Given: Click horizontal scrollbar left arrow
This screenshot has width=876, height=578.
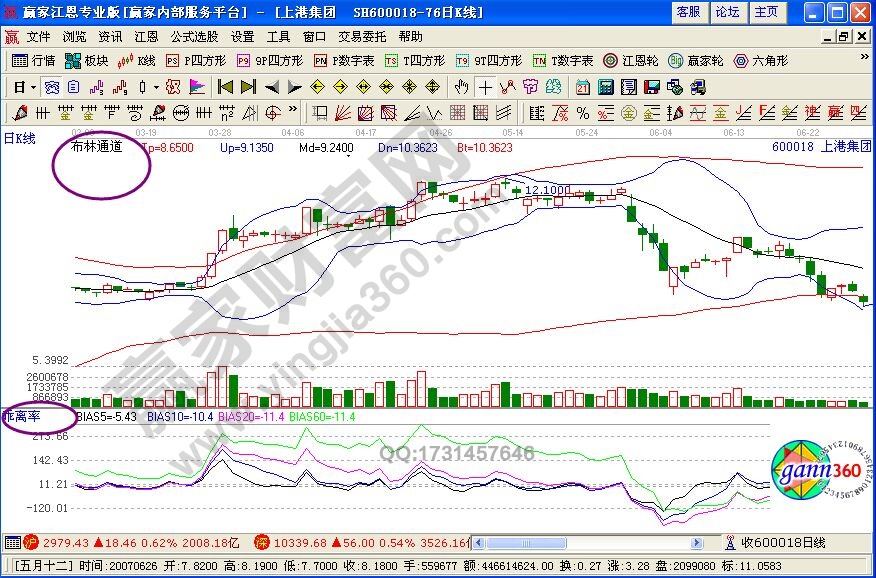Looking at the screenshot, I should point(479,543).
